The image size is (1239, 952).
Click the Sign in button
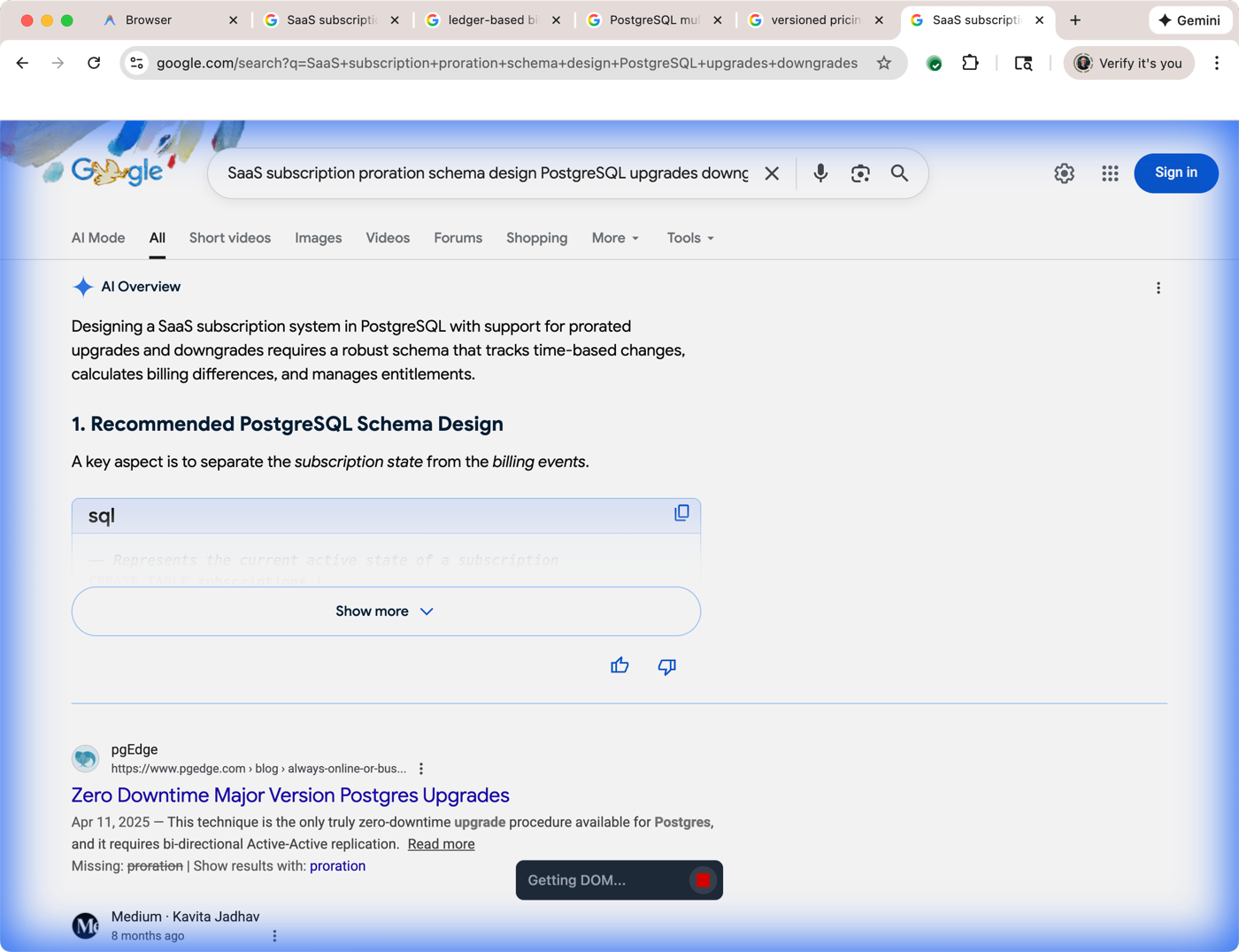[x=1175, y=173]
